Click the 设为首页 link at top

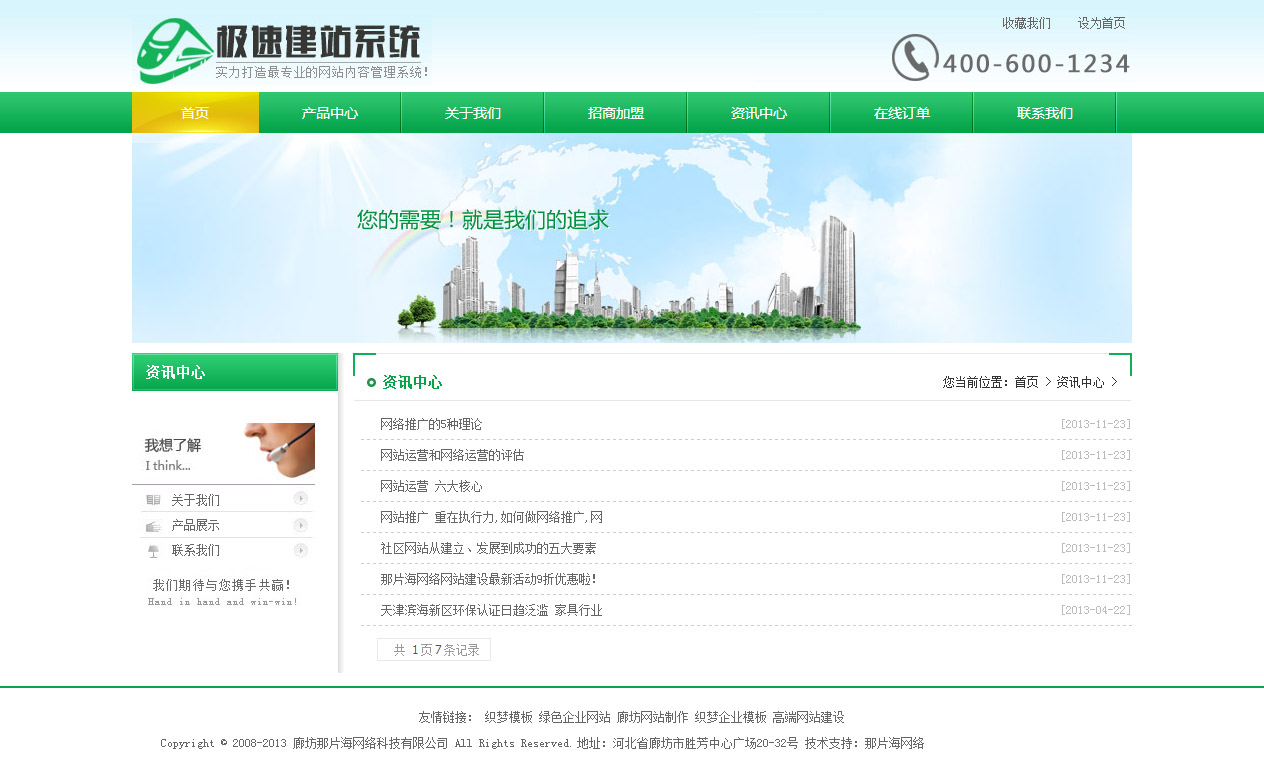click(x=1101, y=23)
